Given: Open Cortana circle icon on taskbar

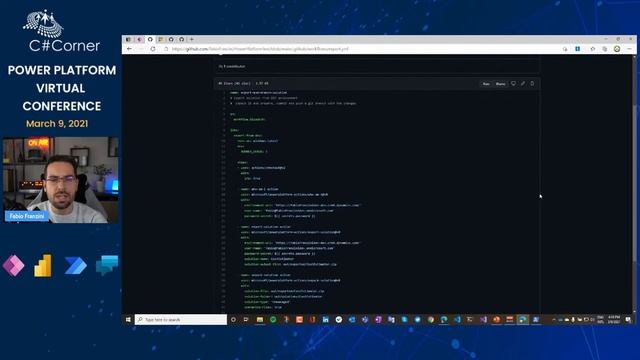Looking at the screenshot, I should [x=233, y=320].
